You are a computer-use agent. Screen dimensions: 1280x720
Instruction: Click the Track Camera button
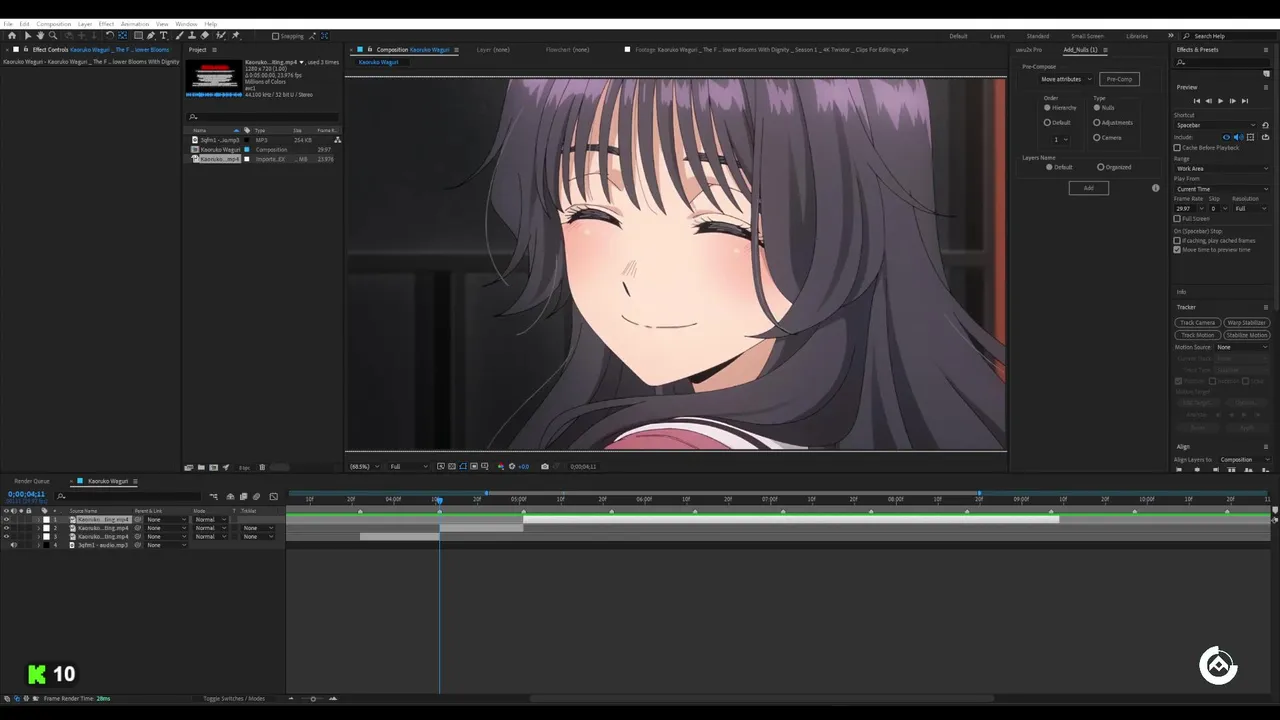[x=1197, y=323]
